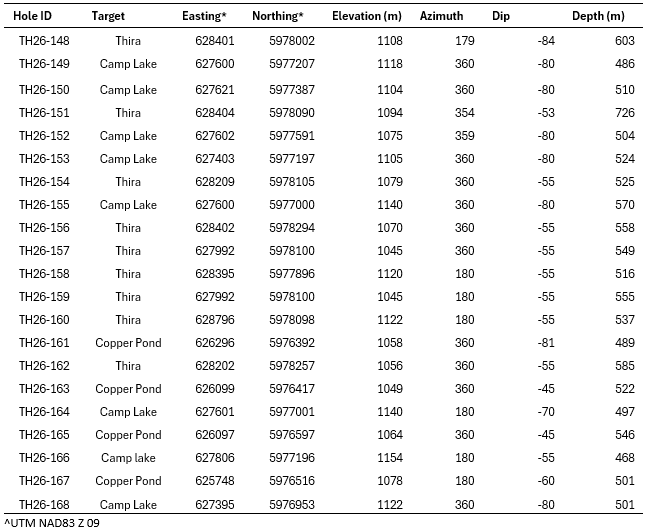Click the Azimuth column header
Screen dimensions: 652x532
441,16
